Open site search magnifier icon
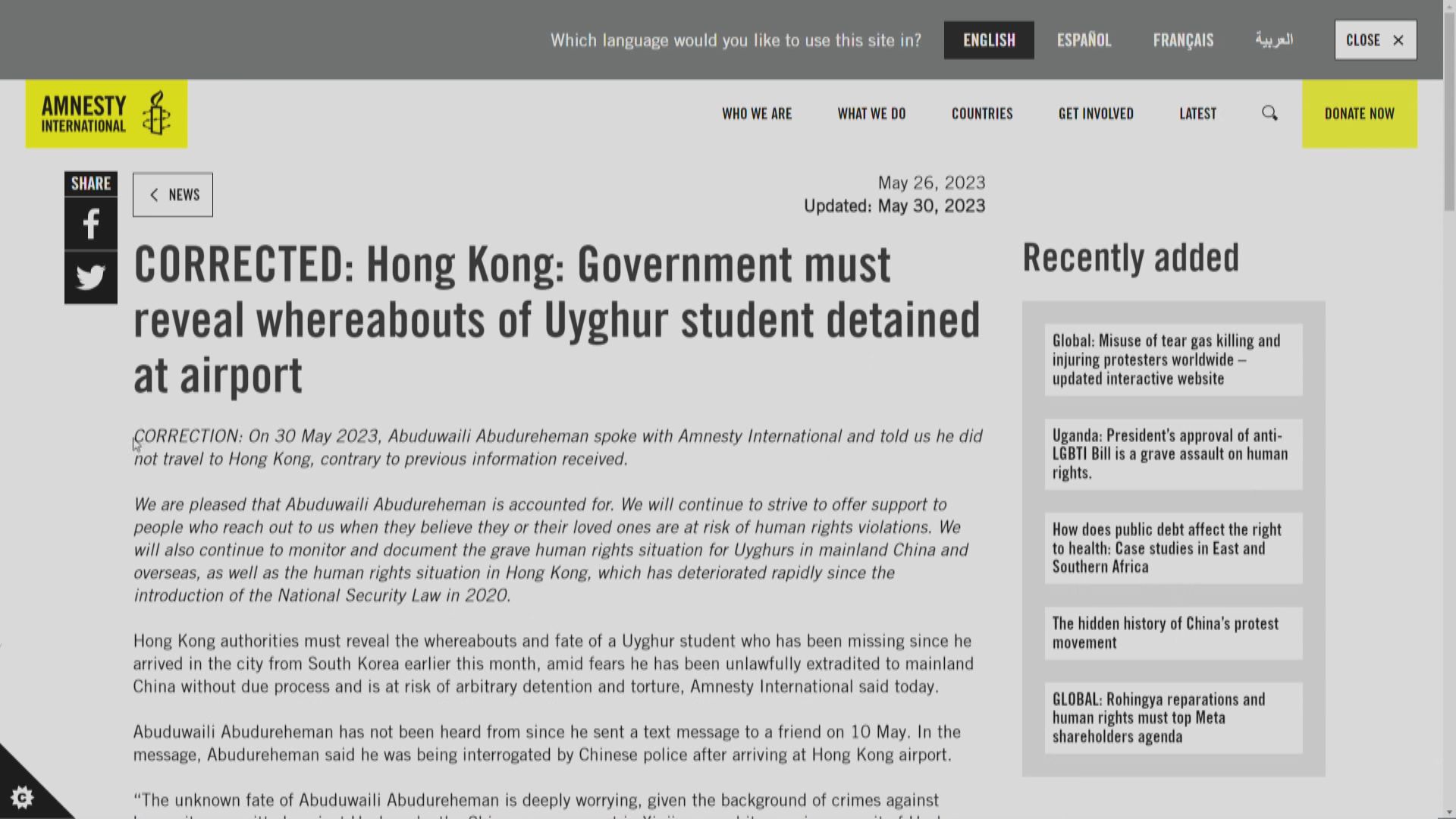This screenshot has width=1456, height=819. pyautogui.click(x=1269, y=114)
